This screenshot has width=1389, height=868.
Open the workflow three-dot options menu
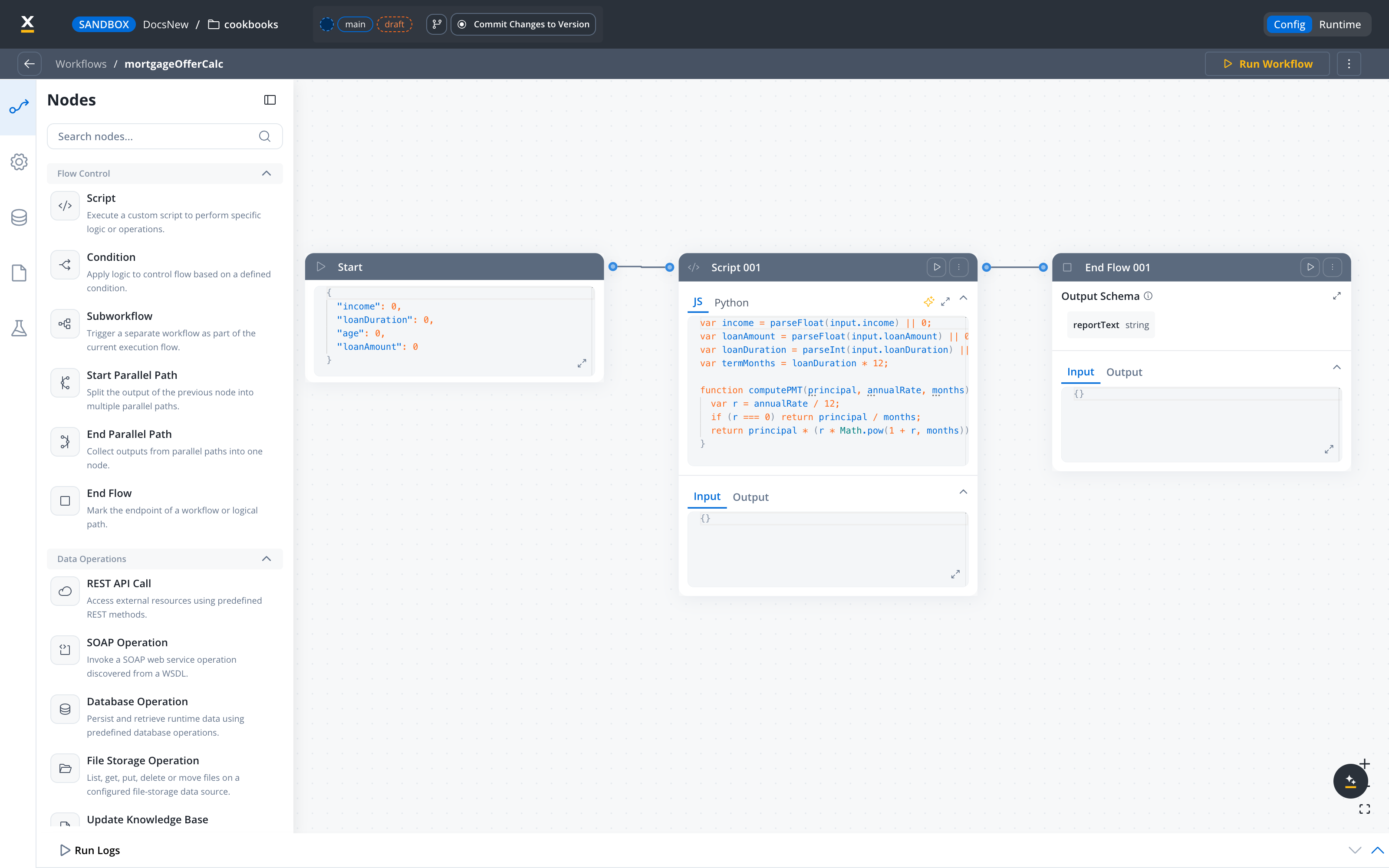coord(1349,64)
